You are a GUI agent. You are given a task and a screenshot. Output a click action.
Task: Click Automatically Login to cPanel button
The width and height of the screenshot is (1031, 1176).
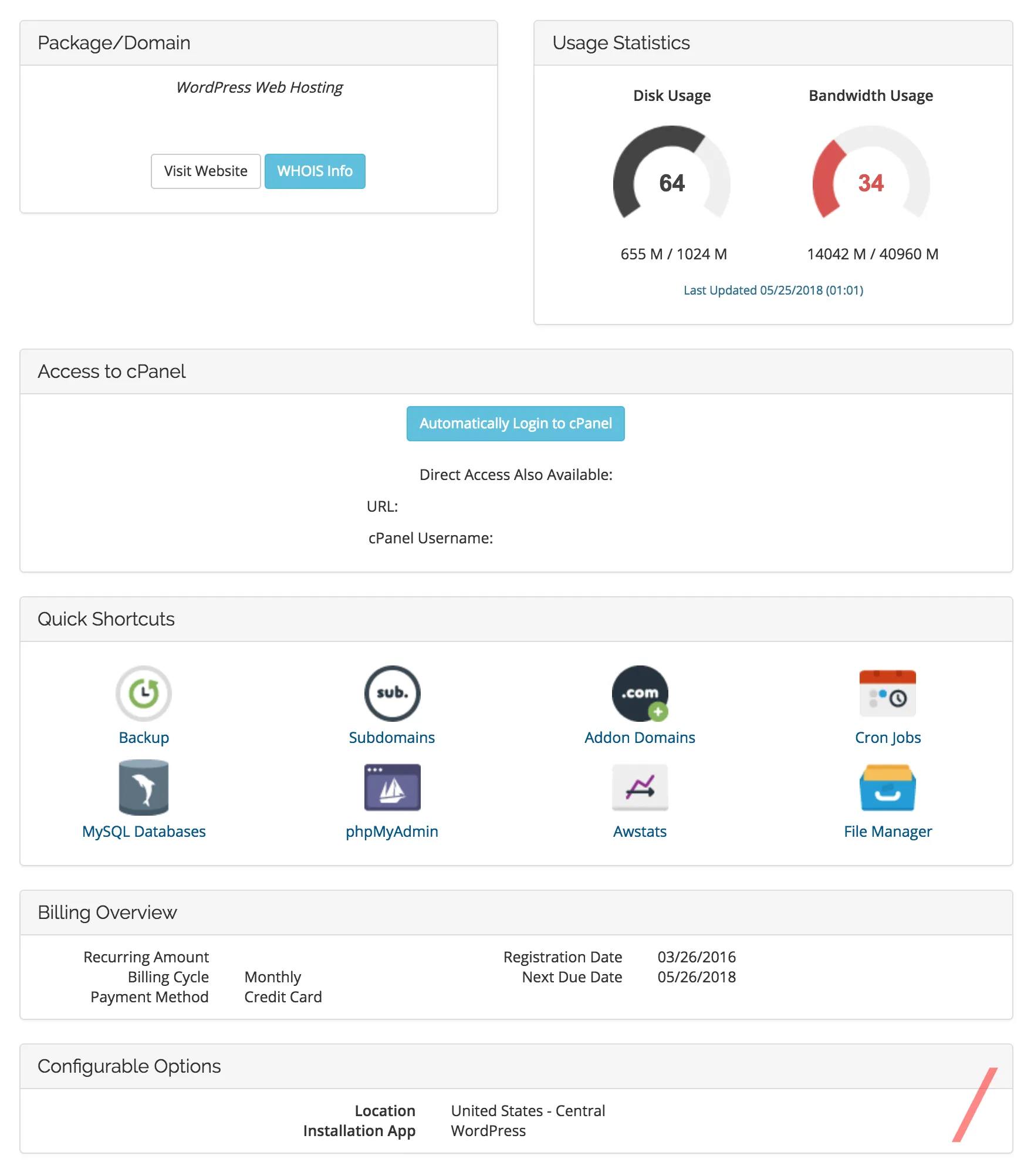pyautogui.click(x=515, y=424)
